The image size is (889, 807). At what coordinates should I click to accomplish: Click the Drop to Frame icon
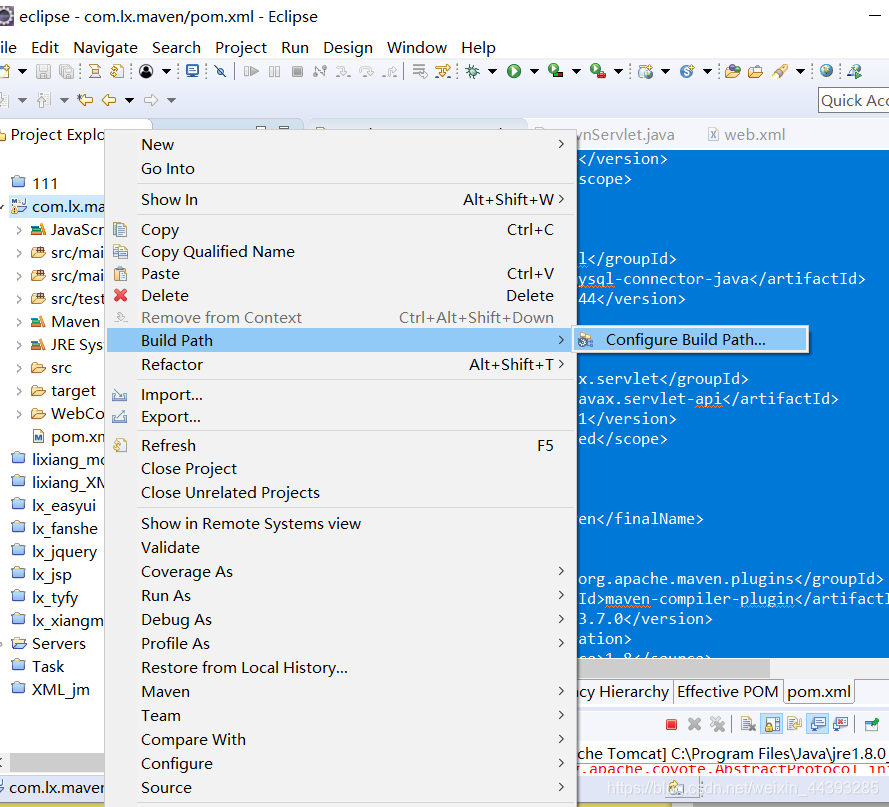(x=420, y=71)
